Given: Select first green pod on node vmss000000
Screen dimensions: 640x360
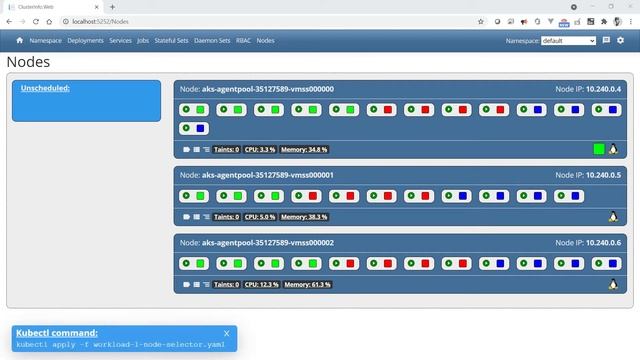Looking at the screenshot, I should click(x=194, y=109).
